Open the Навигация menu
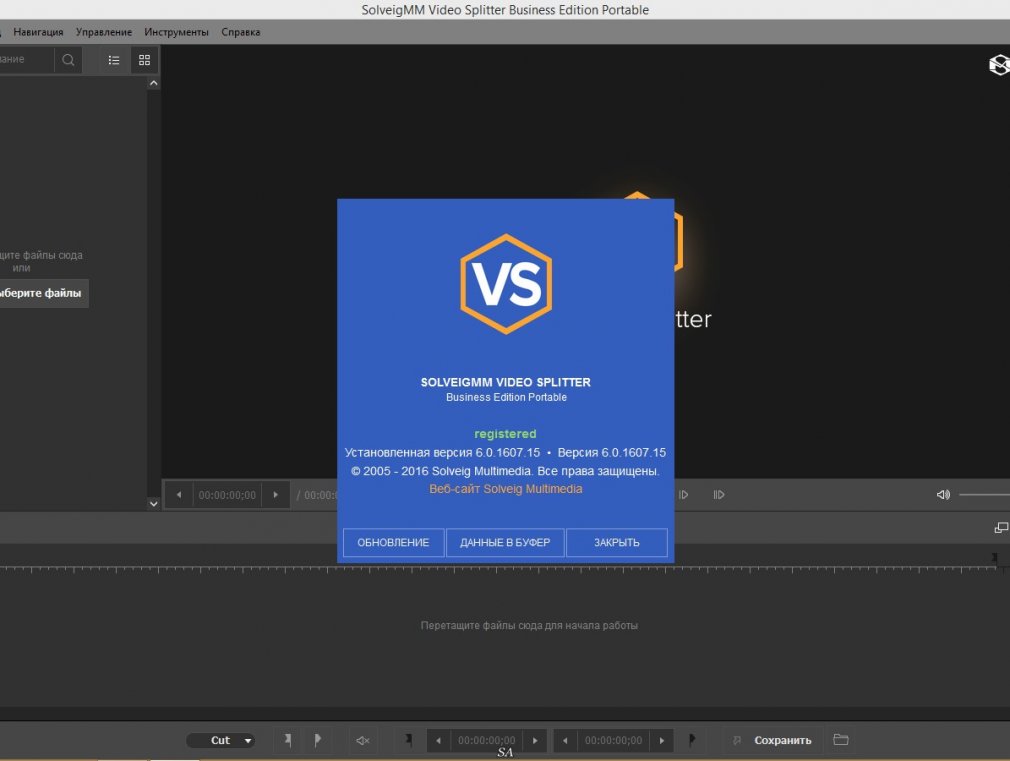 (38, 32)
